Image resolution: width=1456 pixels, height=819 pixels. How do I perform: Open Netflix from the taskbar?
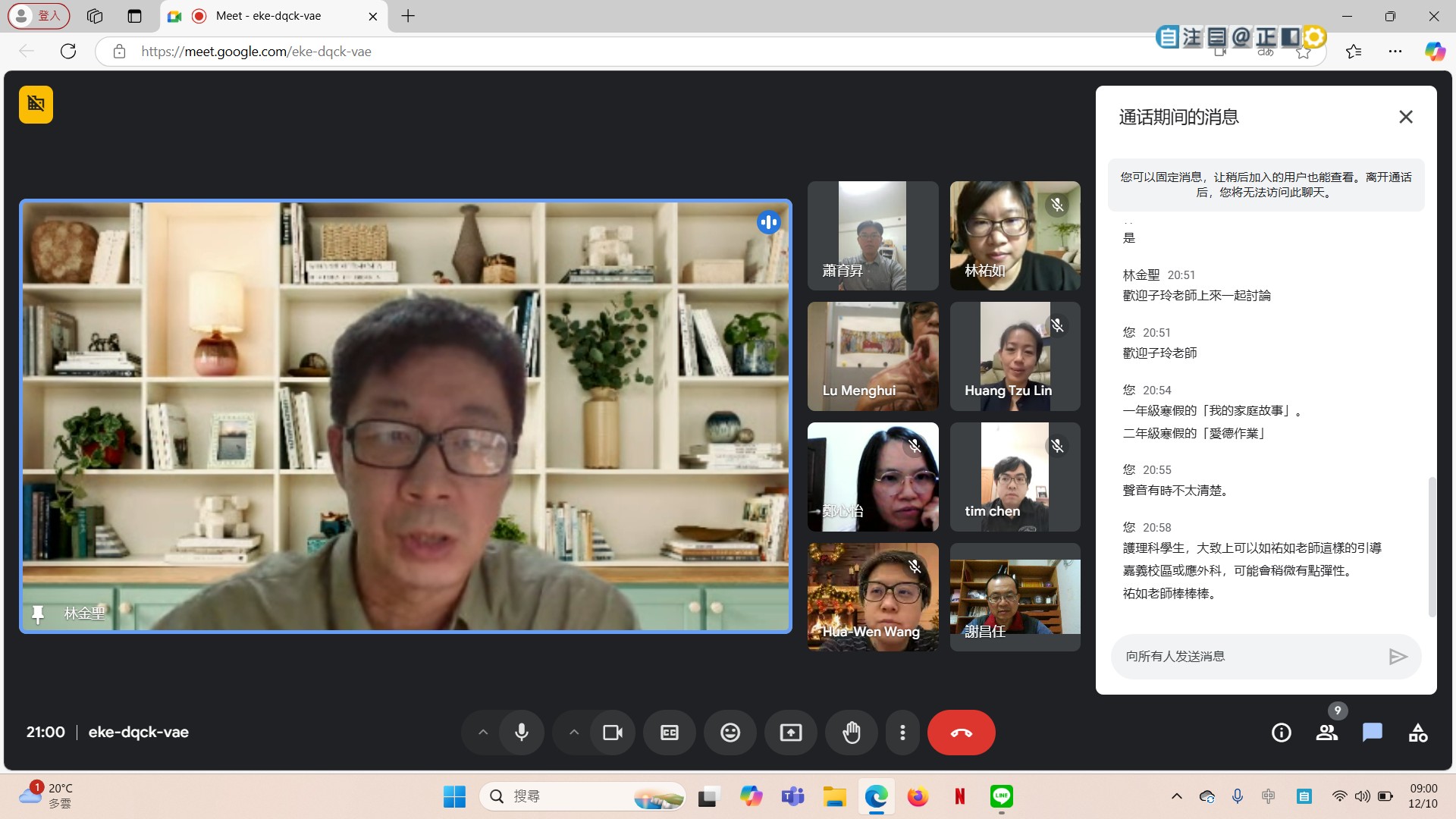(x=959, y=796)
